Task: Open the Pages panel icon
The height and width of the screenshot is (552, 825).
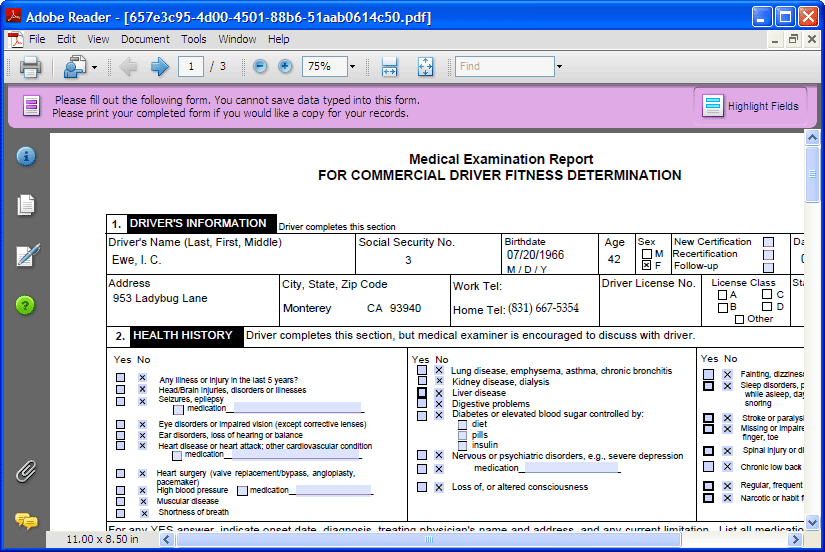Action: (26, 205)
